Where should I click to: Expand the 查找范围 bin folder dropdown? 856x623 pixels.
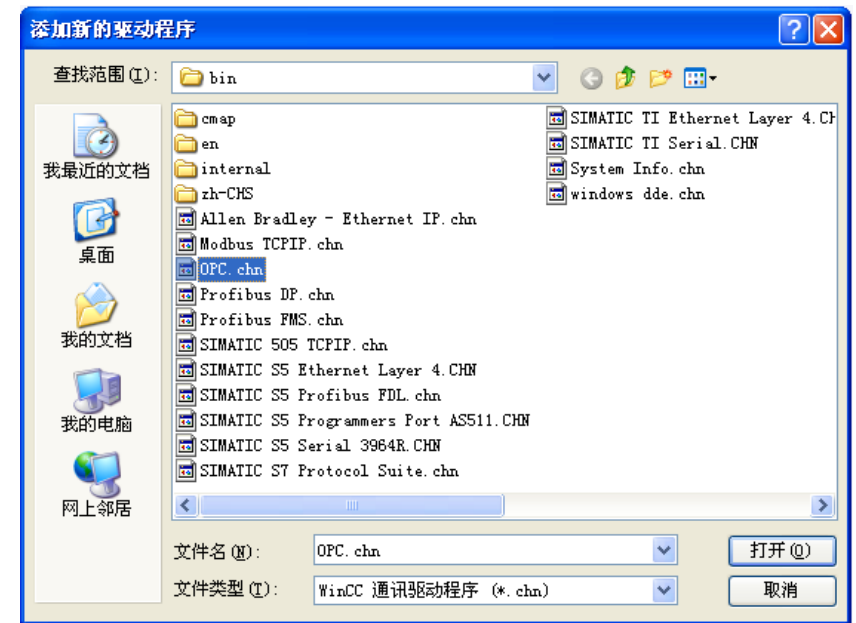544,78
